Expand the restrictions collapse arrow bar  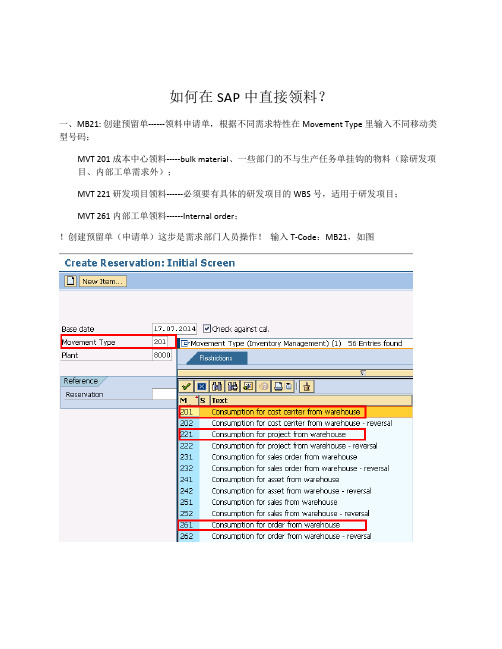[363, 373]
